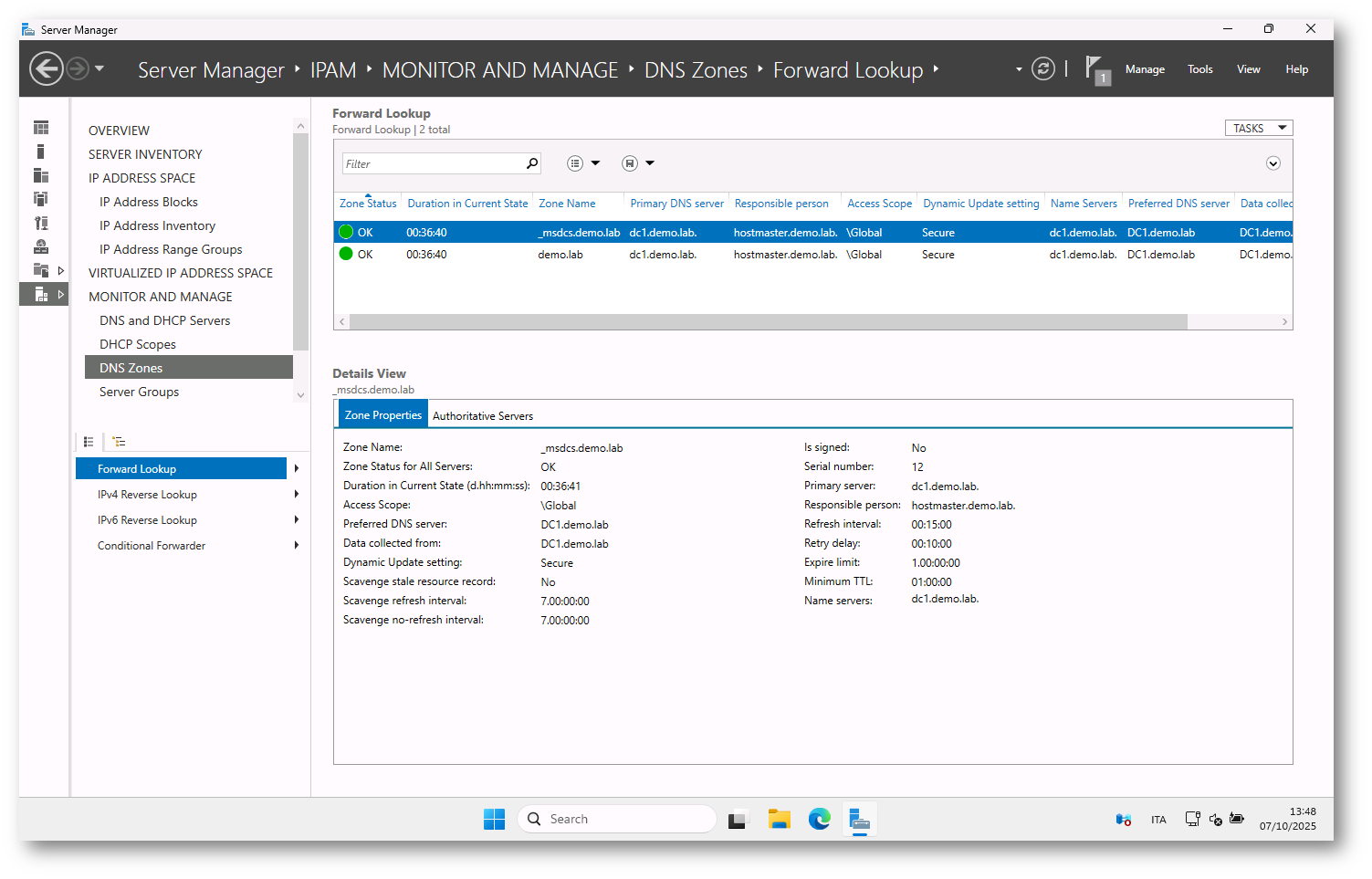Open the TASKS dropdown
Image resolution: width=1372 pixels, height=879 pixels.
click(1258, 129)
